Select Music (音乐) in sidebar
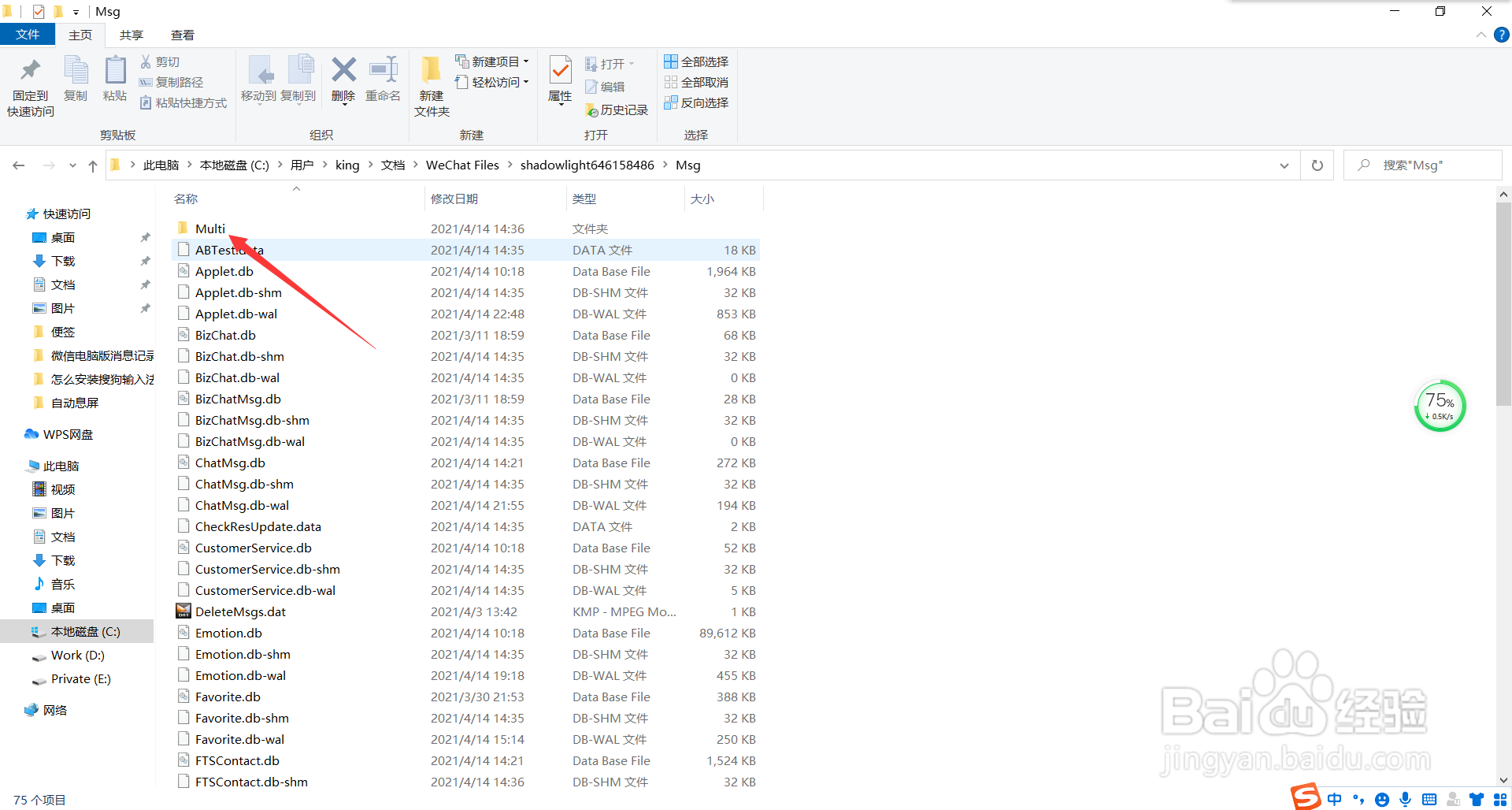This screenshot has height=810, width=1512. click(63, 584)
